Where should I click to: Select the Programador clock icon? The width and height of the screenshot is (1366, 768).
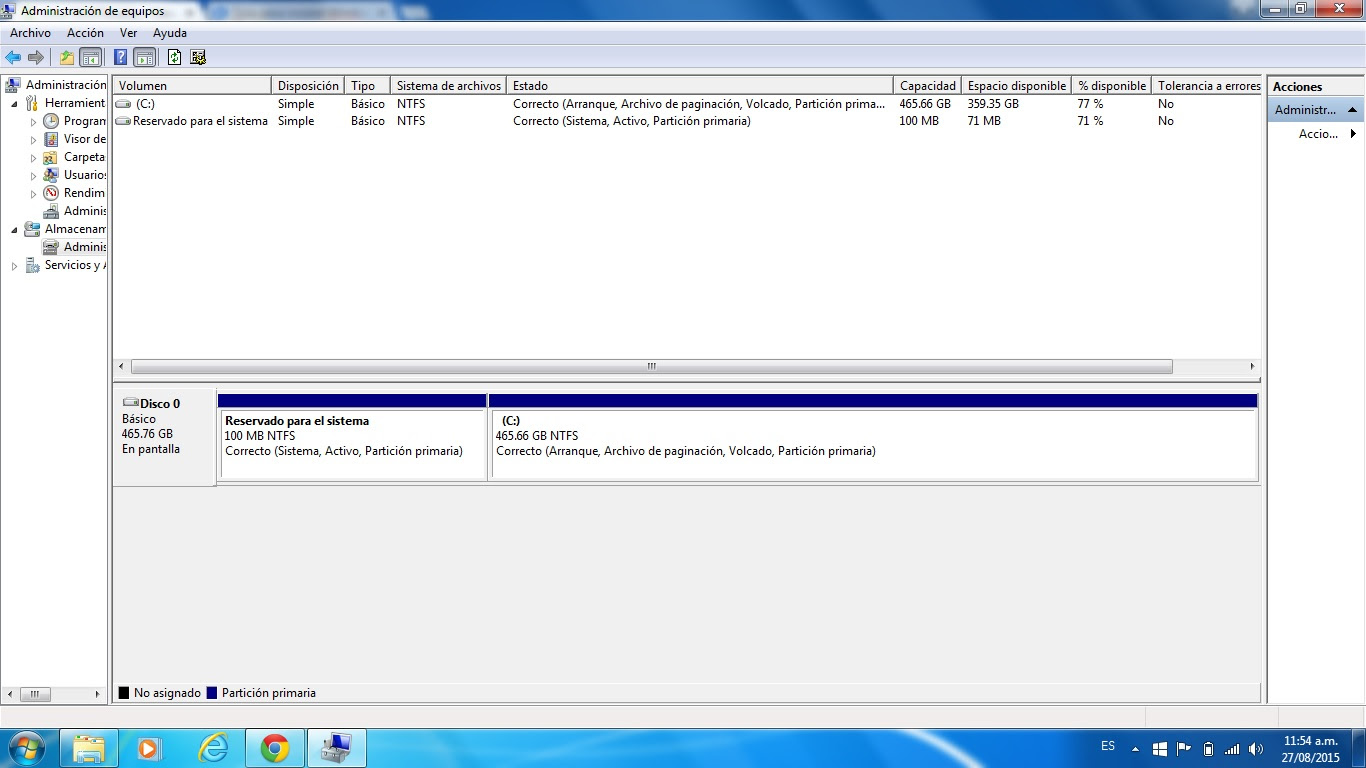pyautogui.click(x=51, y=121)
